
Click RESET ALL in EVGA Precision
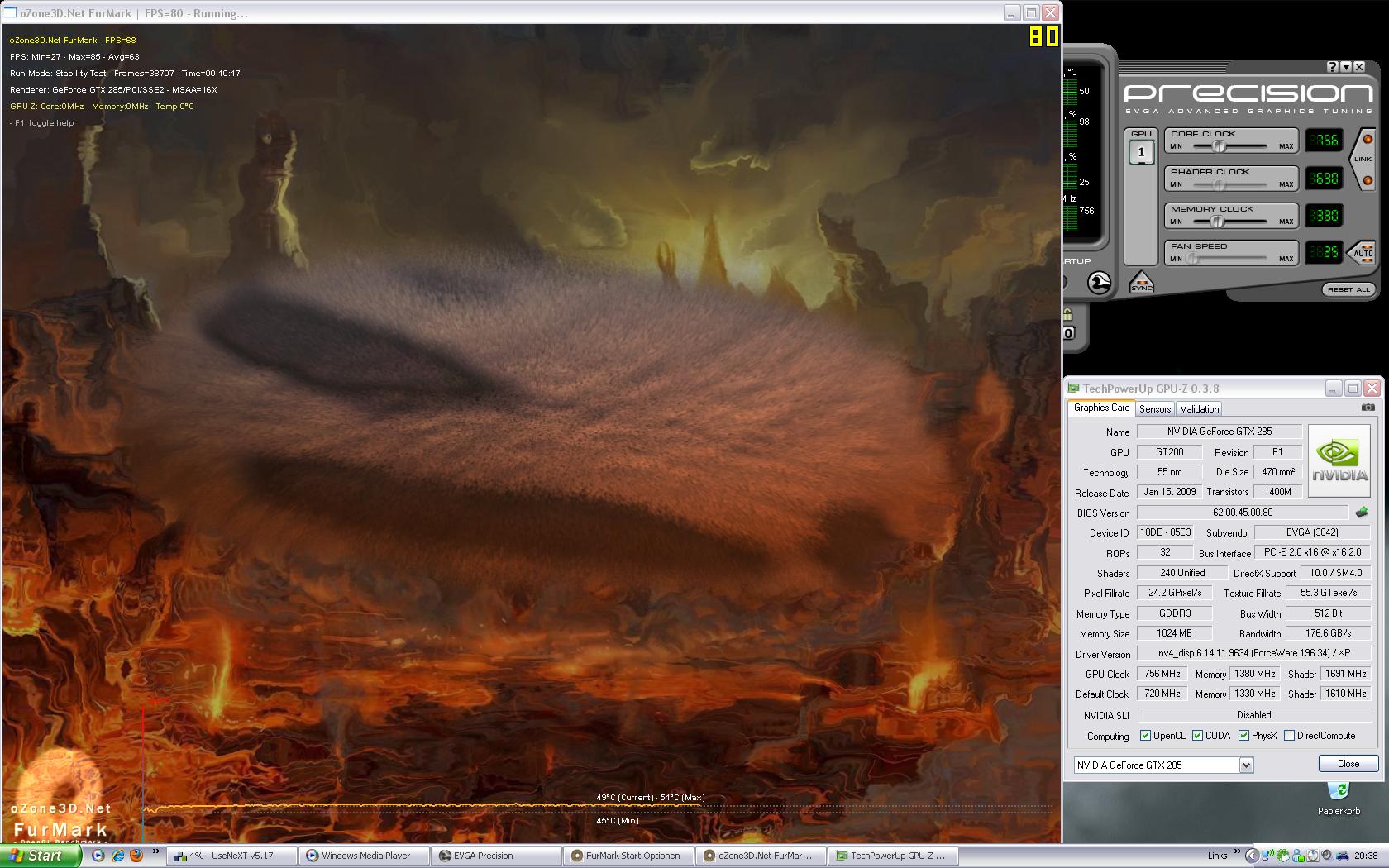point(1348,289)
